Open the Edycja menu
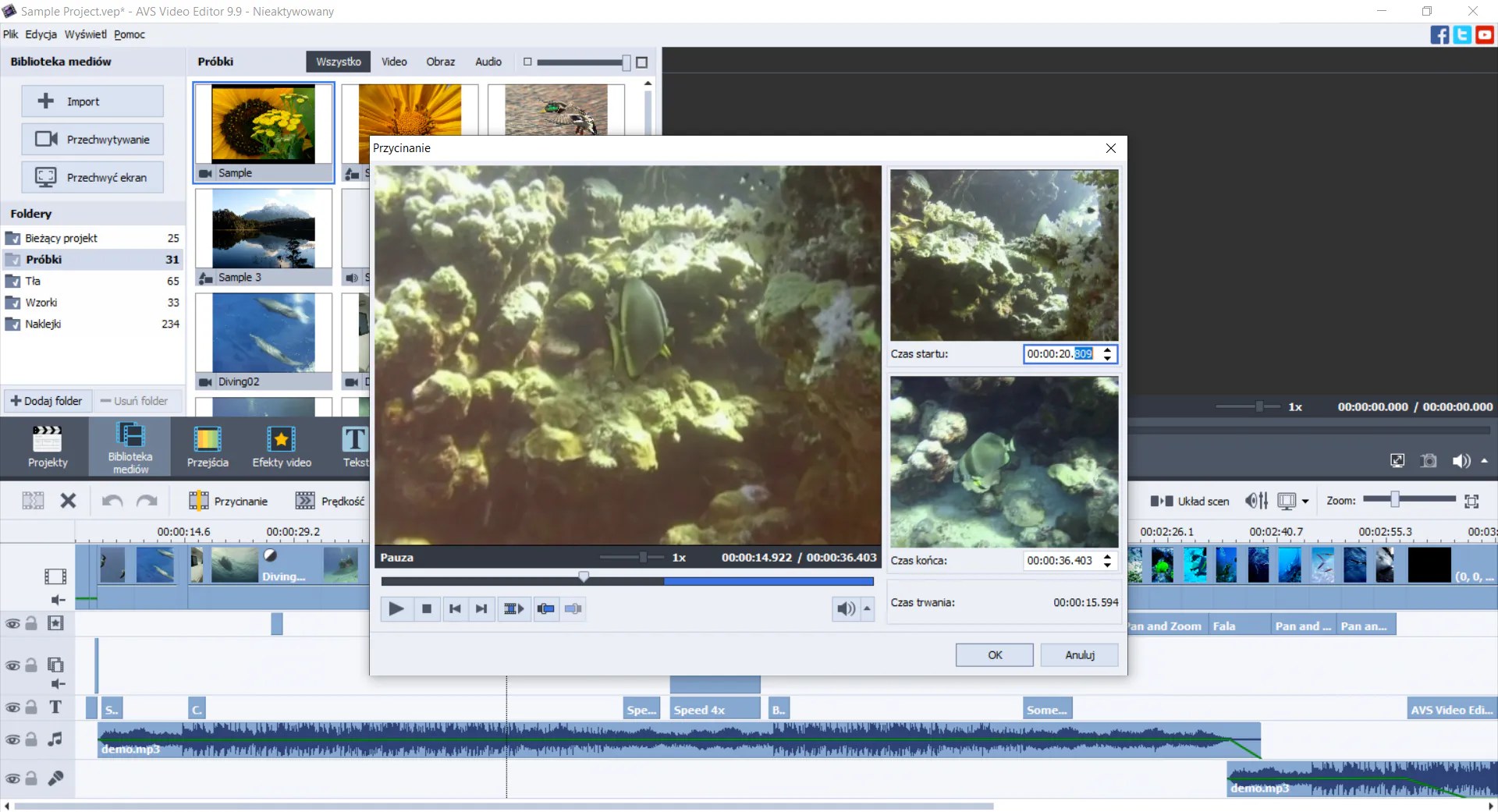This screenshot has height=812, width=1498. 41,34
